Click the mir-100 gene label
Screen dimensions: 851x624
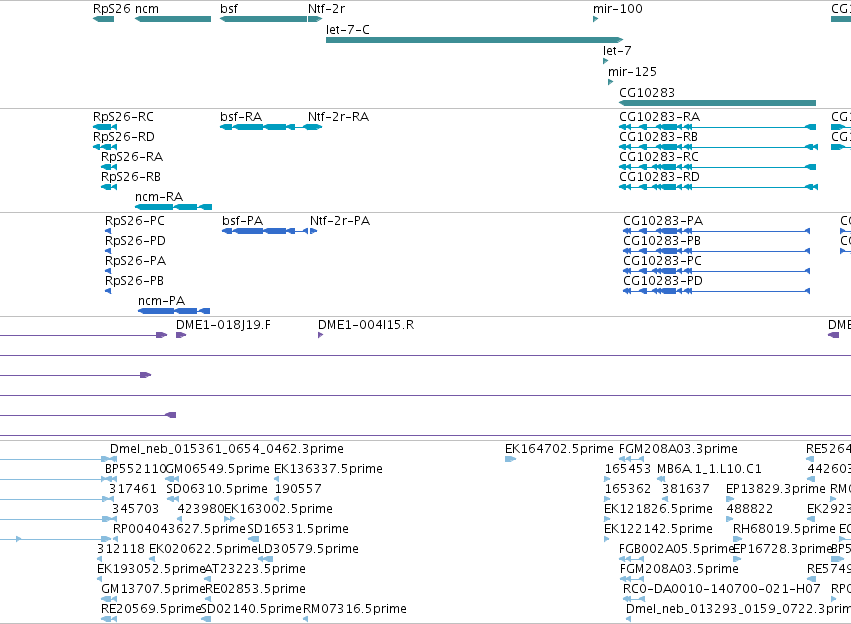click(x=618, y=9)
